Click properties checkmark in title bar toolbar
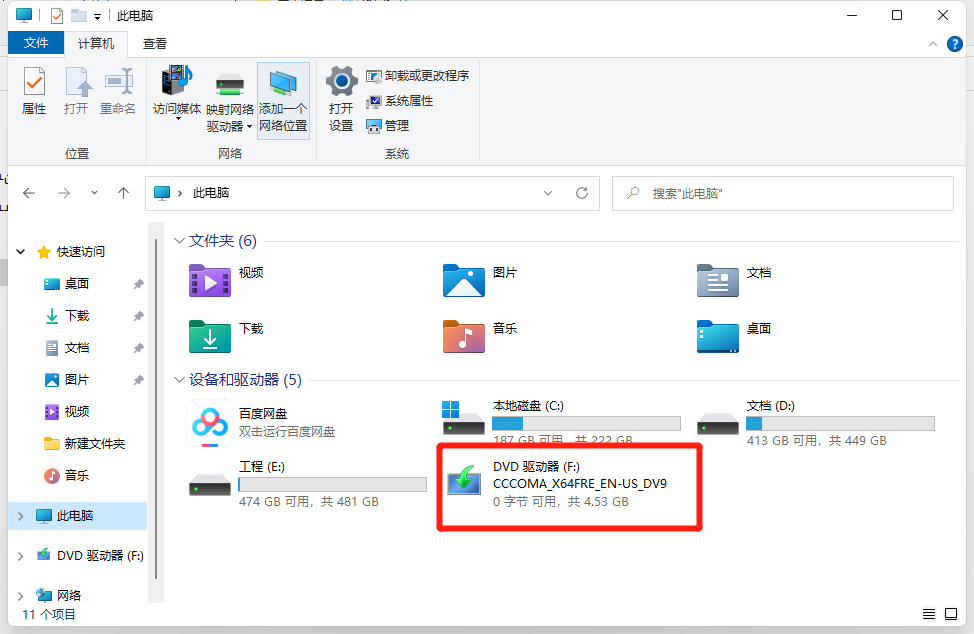The image size is (974, 634). 57,16
